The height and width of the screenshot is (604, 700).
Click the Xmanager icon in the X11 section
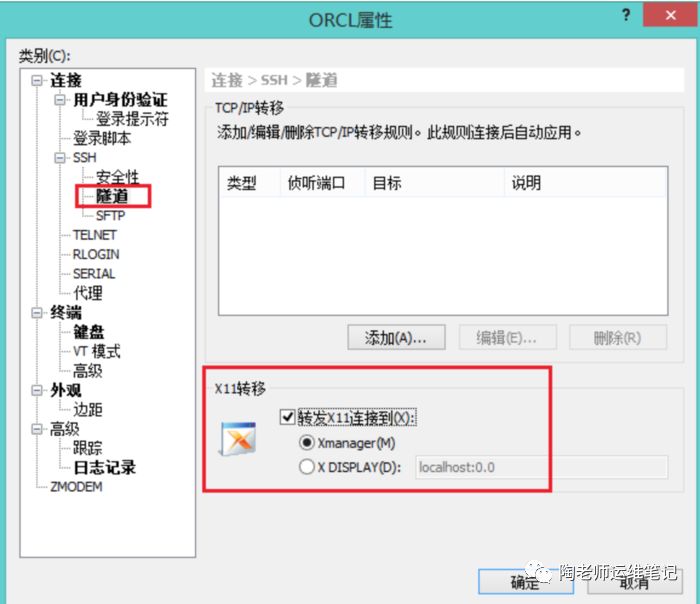[x=238, y=438]
